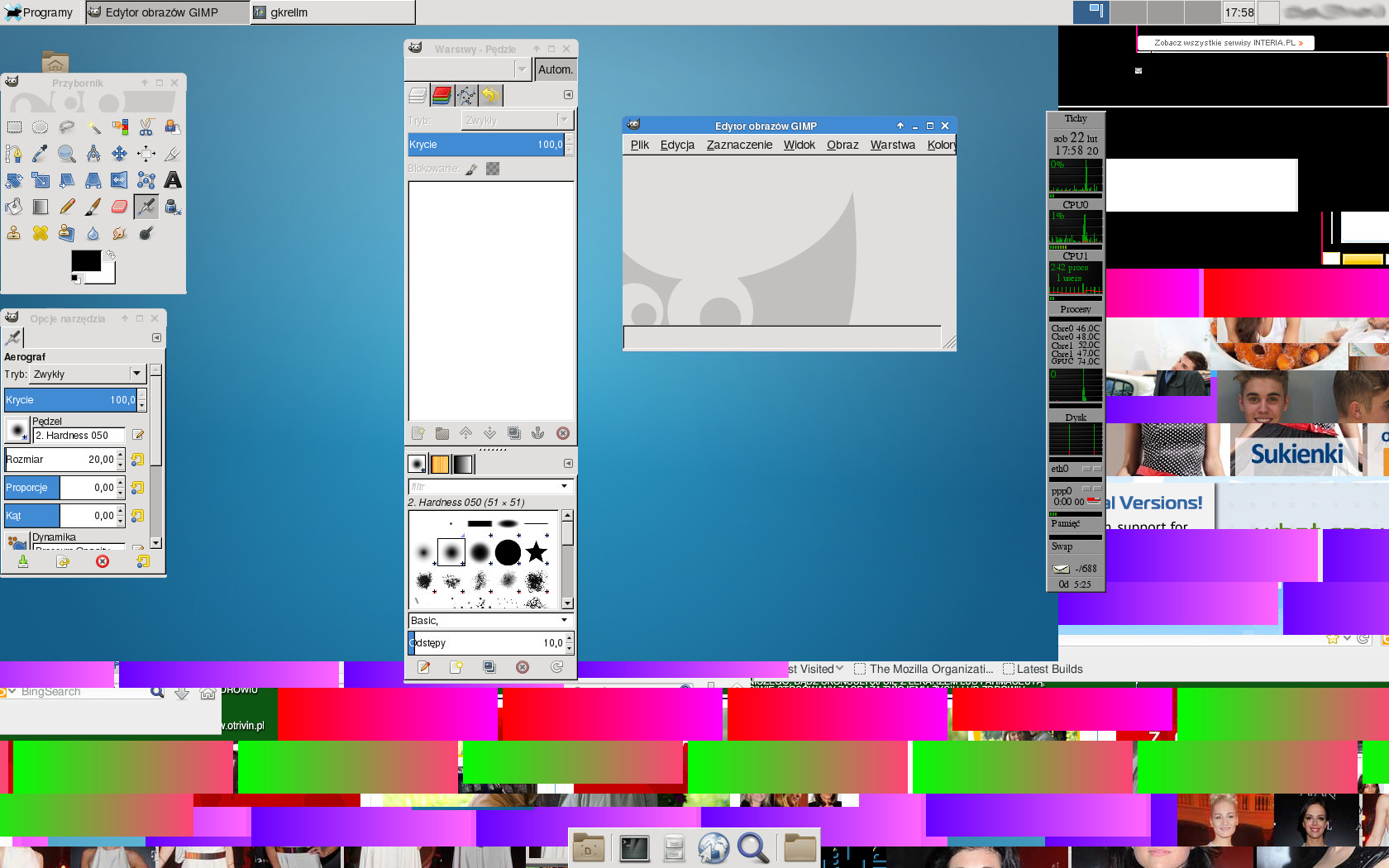Select the Text tool

coord(173,180)
